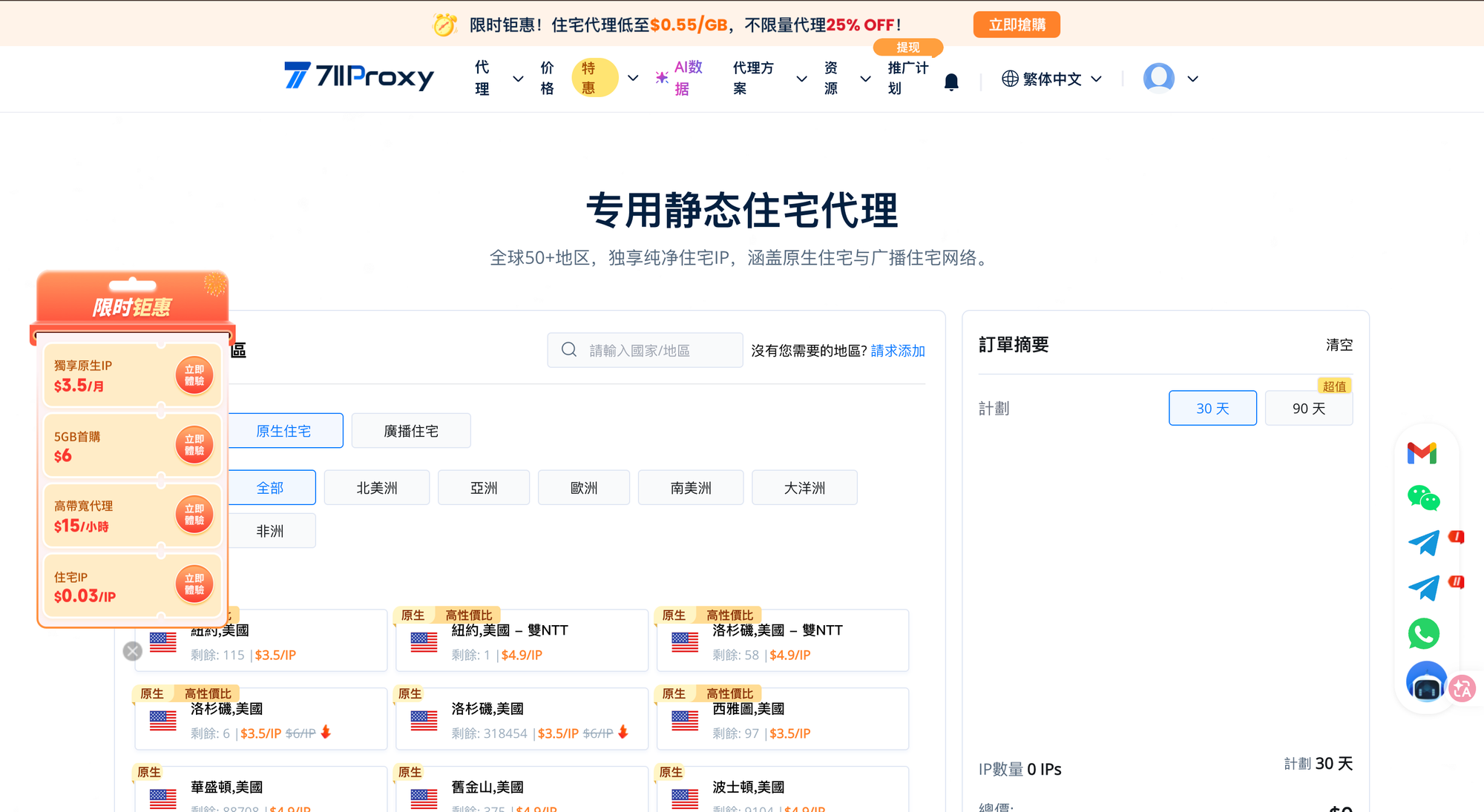Open the 繁体中文 language dropdown
This screenshot has width=1484, height=812.
coord(1052,79)
